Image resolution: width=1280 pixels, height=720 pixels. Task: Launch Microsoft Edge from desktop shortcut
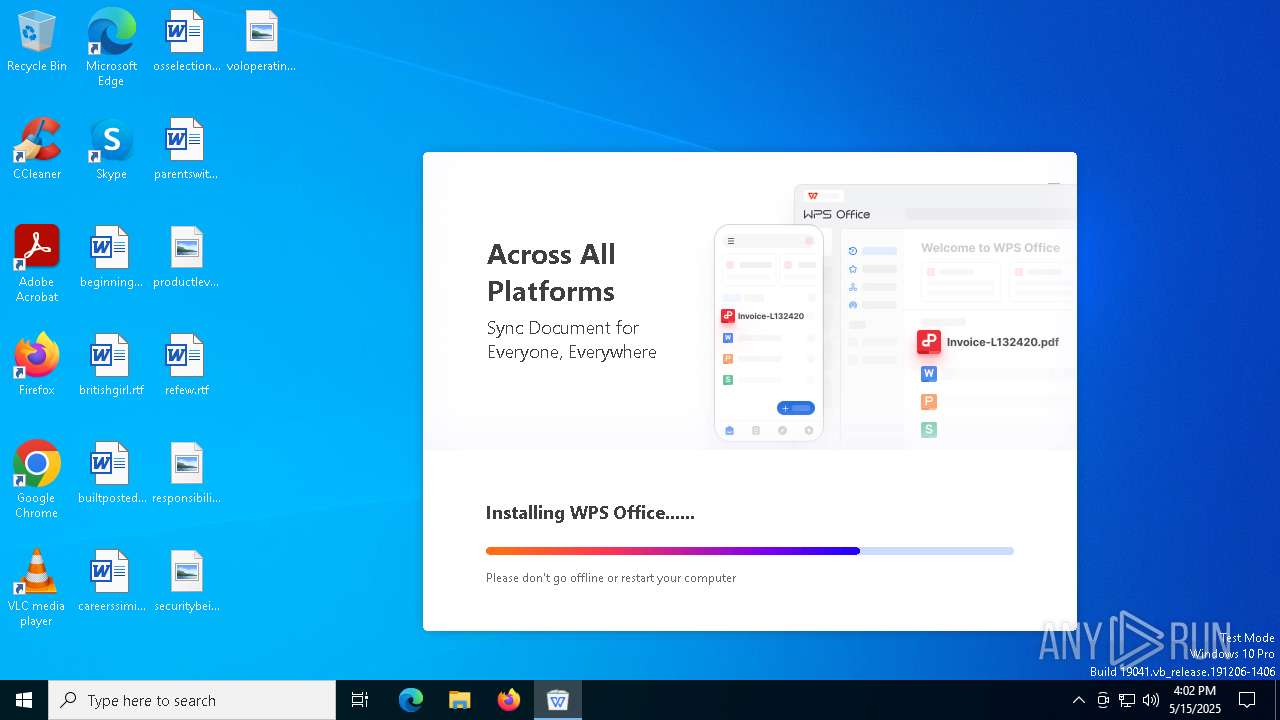tap(111, 47)
